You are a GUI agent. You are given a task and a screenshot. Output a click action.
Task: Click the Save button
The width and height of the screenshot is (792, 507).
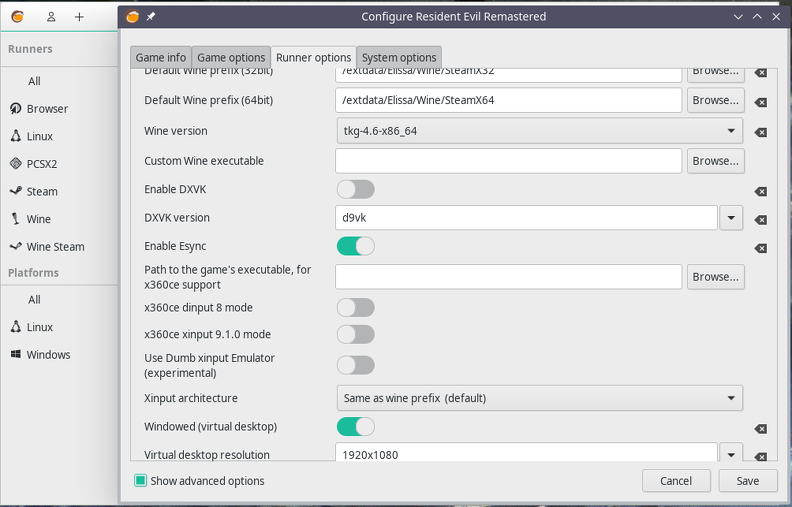(748, 481)
